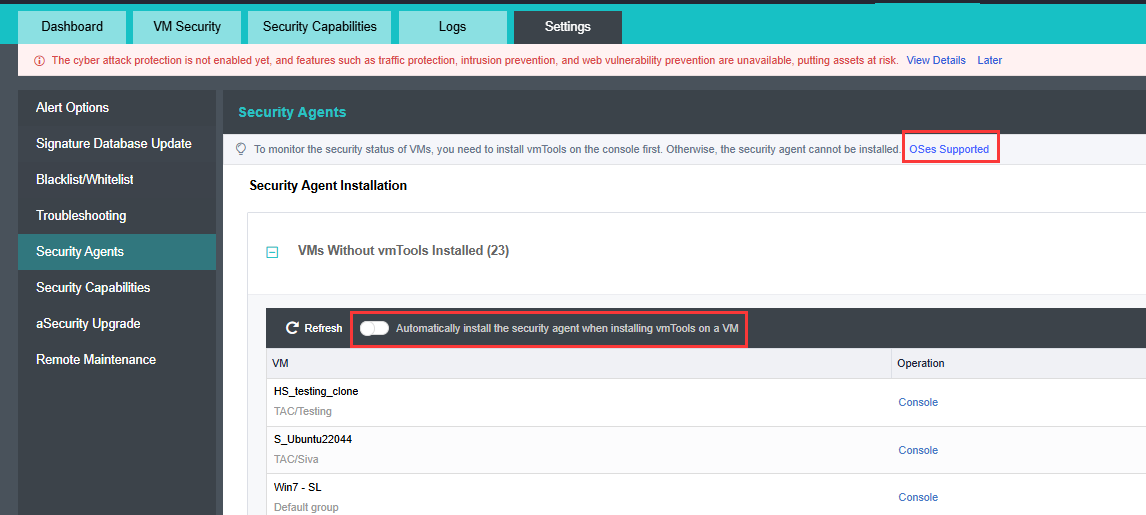Click the OSes Supported link
The image size is (1146, 515).
tap(949, 149)
